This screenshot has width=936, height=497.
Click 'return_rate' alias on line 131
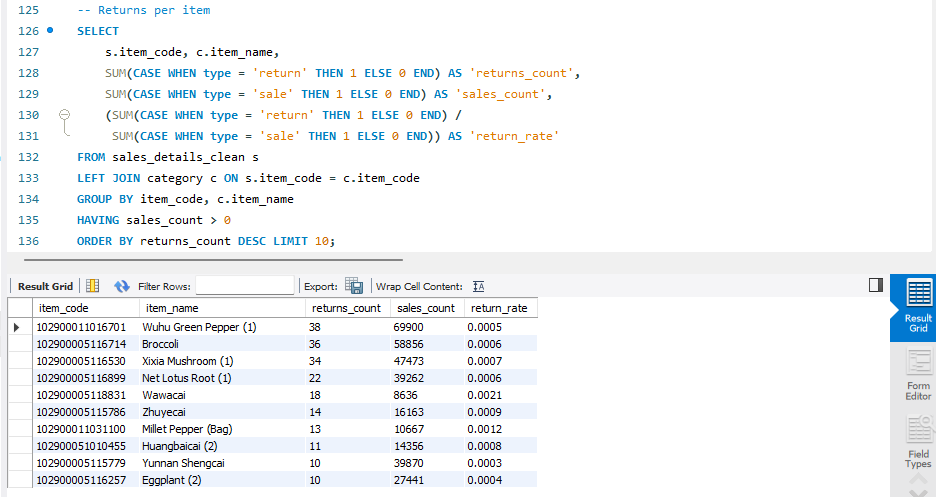pyautogui.click(x=514, y=136)
